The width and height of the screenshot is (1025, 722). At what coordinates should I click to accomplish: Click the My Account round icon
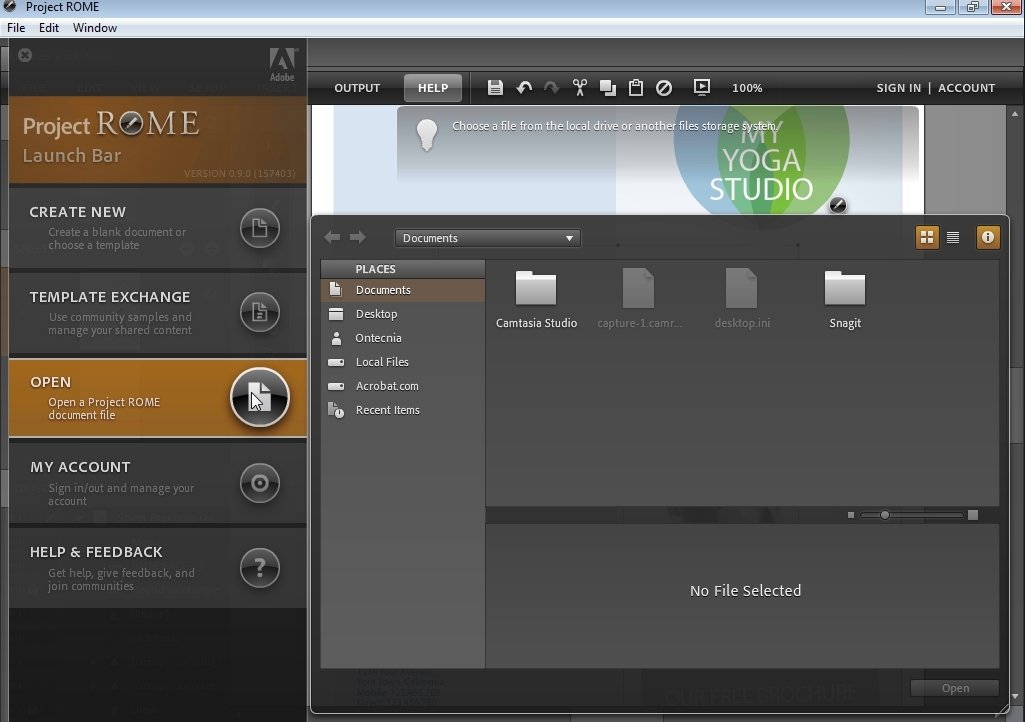pyautogui.click(x=260, y=483)
